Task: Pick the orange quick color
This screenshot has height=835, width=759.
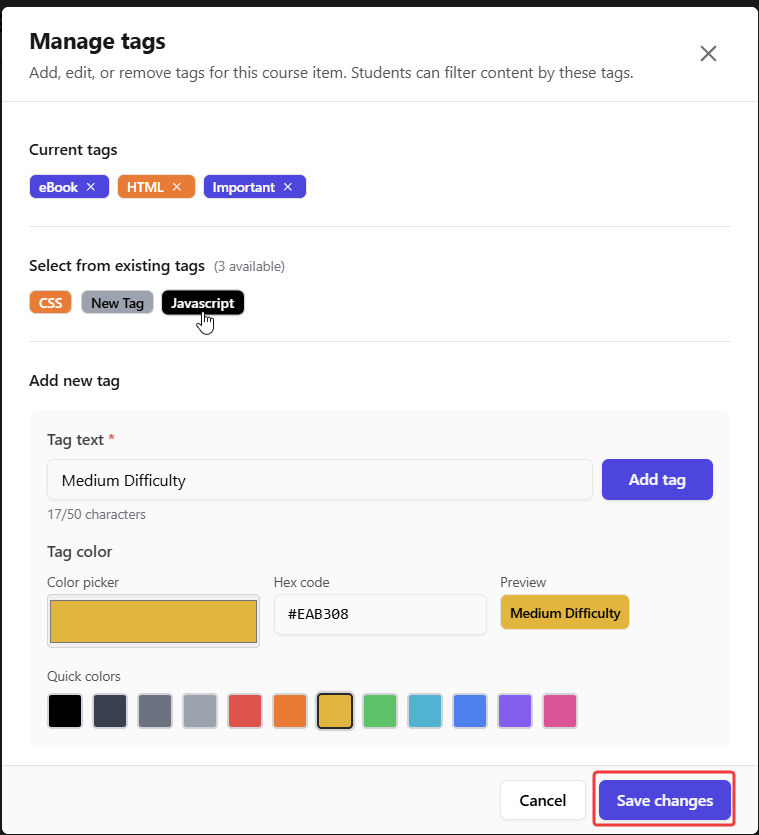Action: [290, 711]
